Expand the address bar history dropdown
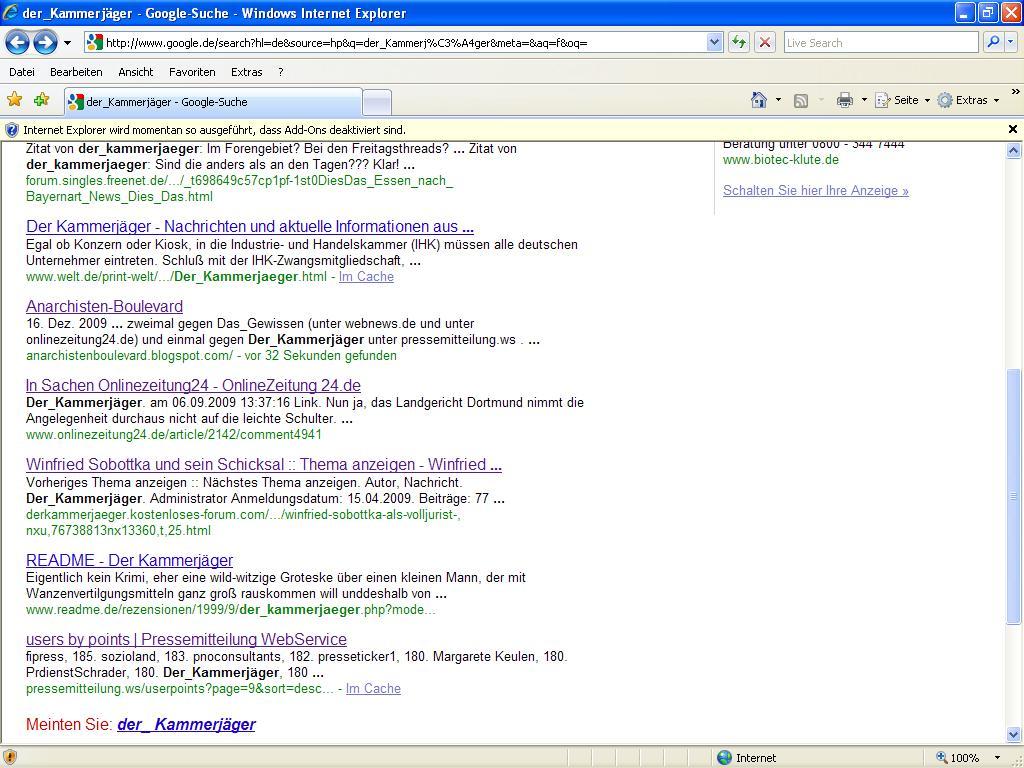This screenshot has height=768, width=1024. tap(714, 43)
